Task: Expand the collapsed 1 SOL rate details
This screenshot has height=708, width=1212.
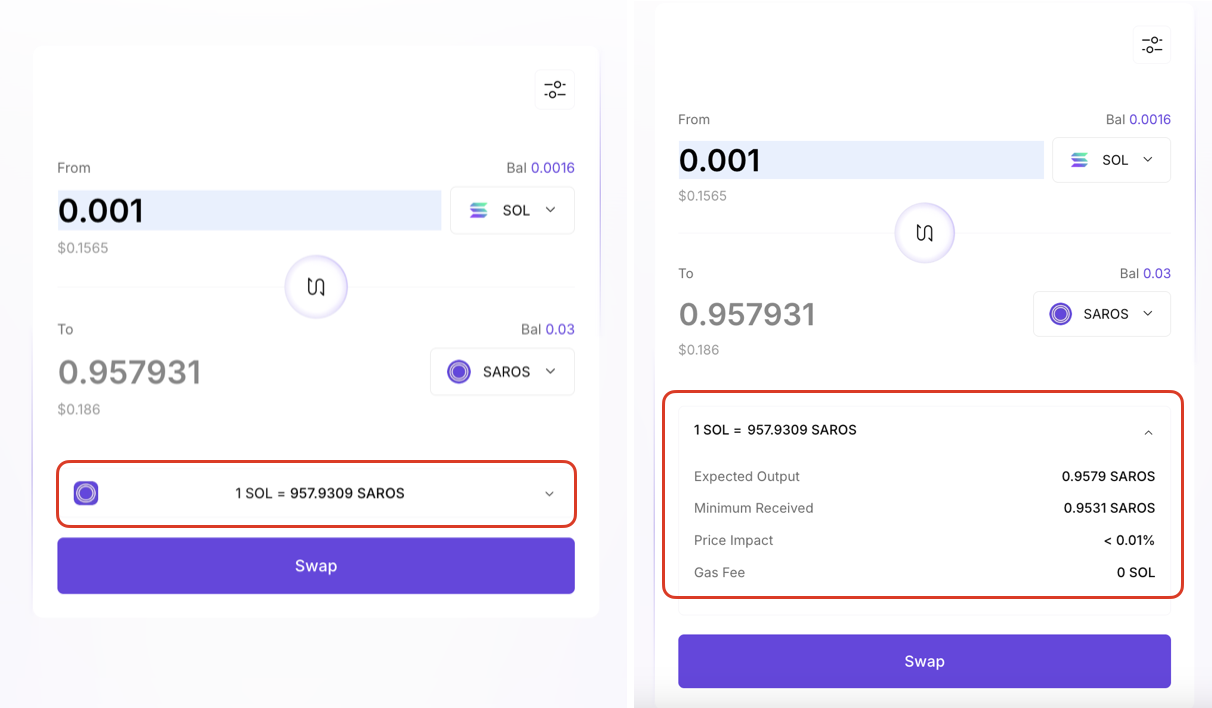Action: pos(549,494)
